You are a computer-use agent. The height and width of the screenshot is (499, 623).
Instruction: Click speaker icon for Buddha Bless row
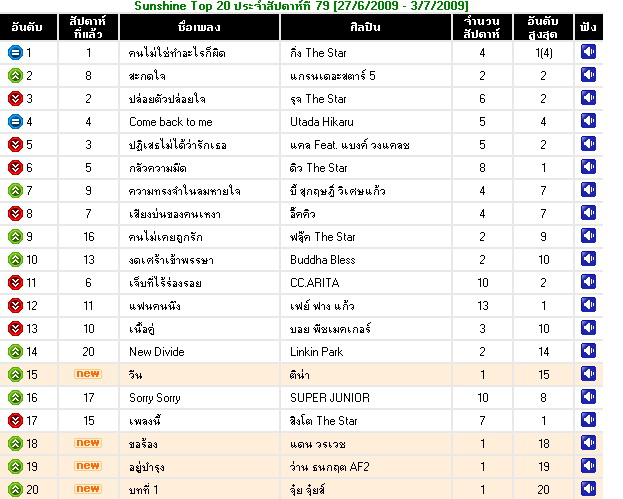tap(588, 259)
